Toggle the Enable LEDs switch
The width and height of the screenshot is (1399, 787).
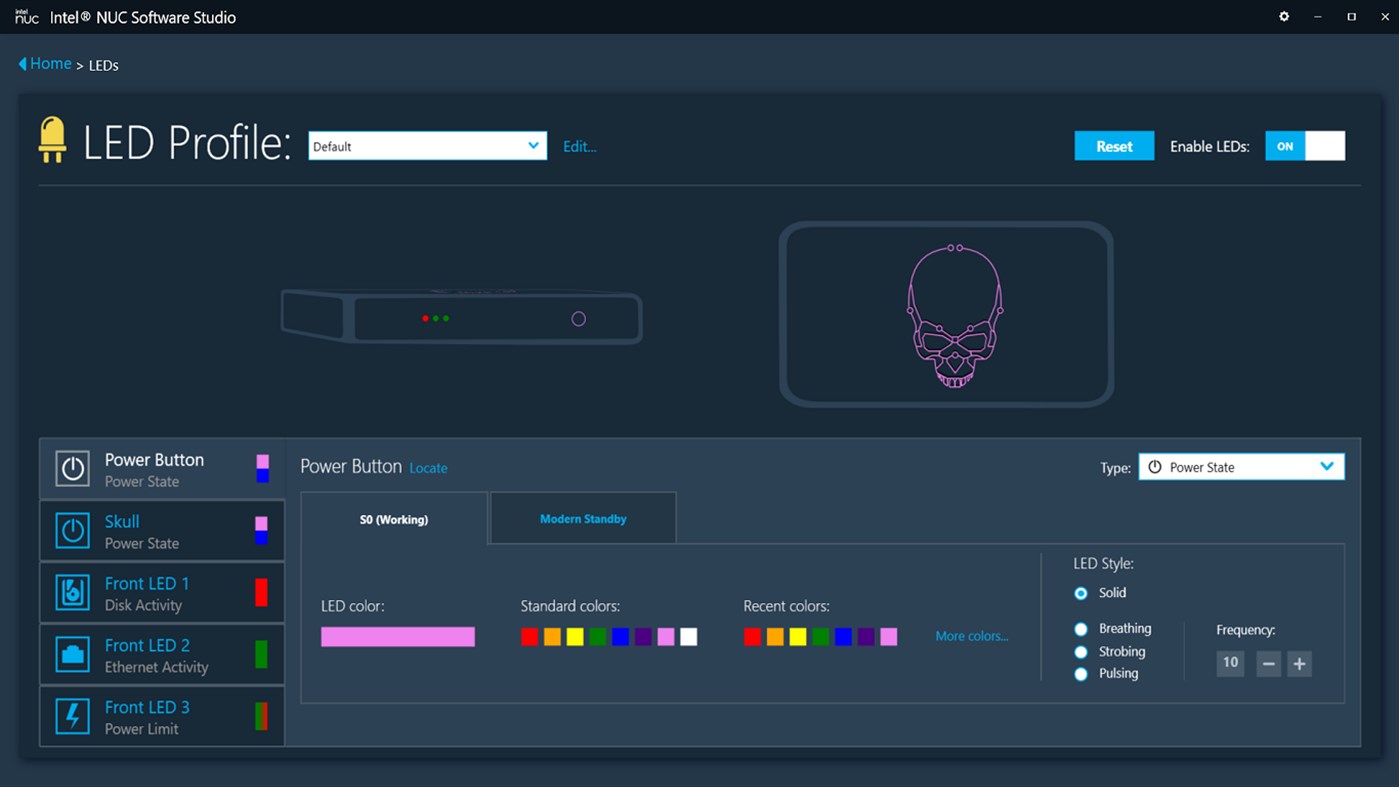1304,146
